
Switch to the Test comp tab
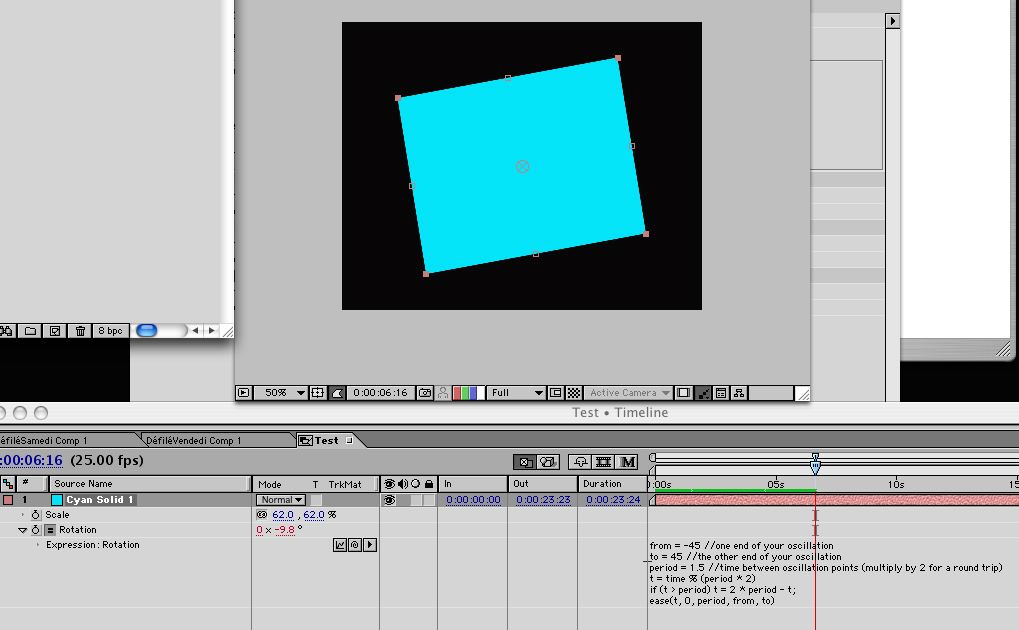point(326,440)
